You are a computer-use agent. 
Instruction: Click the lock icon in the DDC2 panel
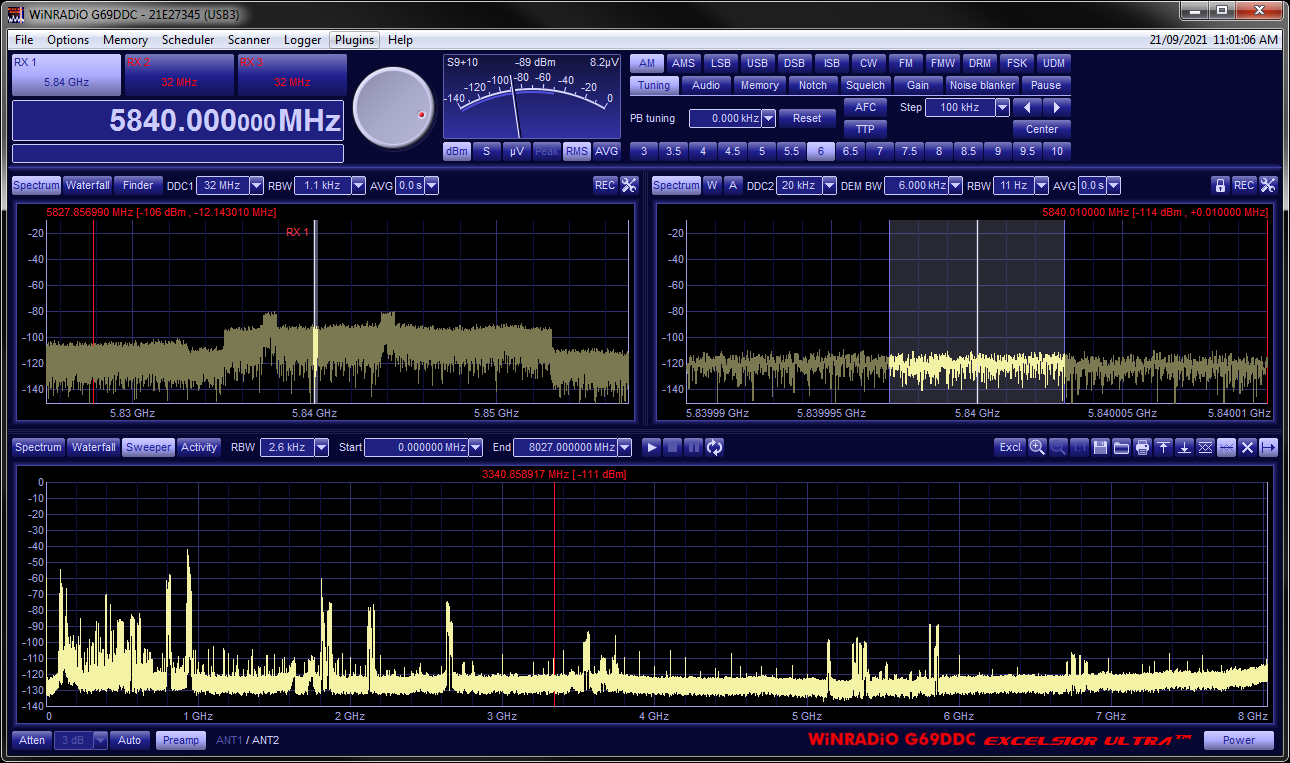[1219, 185]
